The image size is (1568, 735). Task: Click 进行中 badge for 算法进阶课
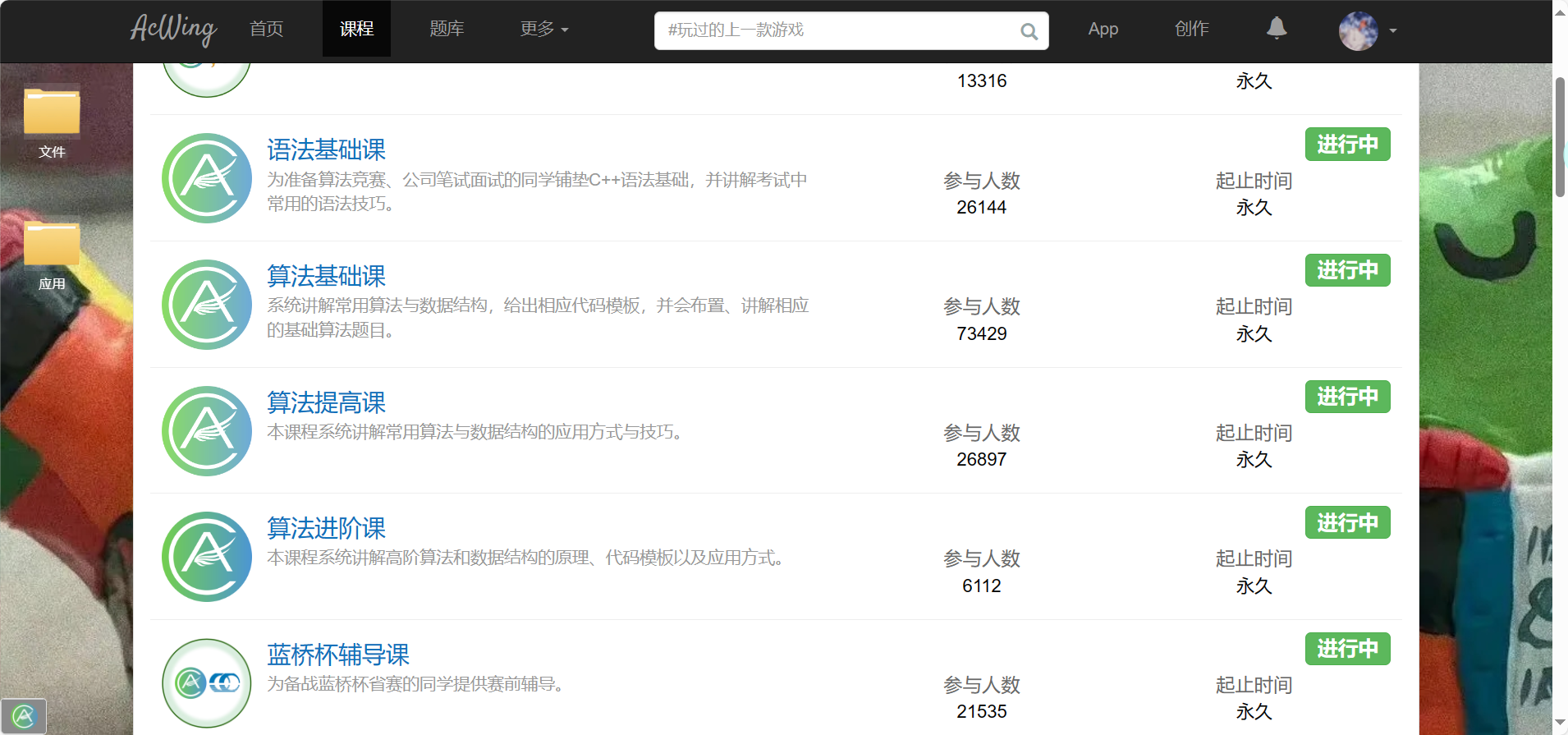[x=1348, y=522]
